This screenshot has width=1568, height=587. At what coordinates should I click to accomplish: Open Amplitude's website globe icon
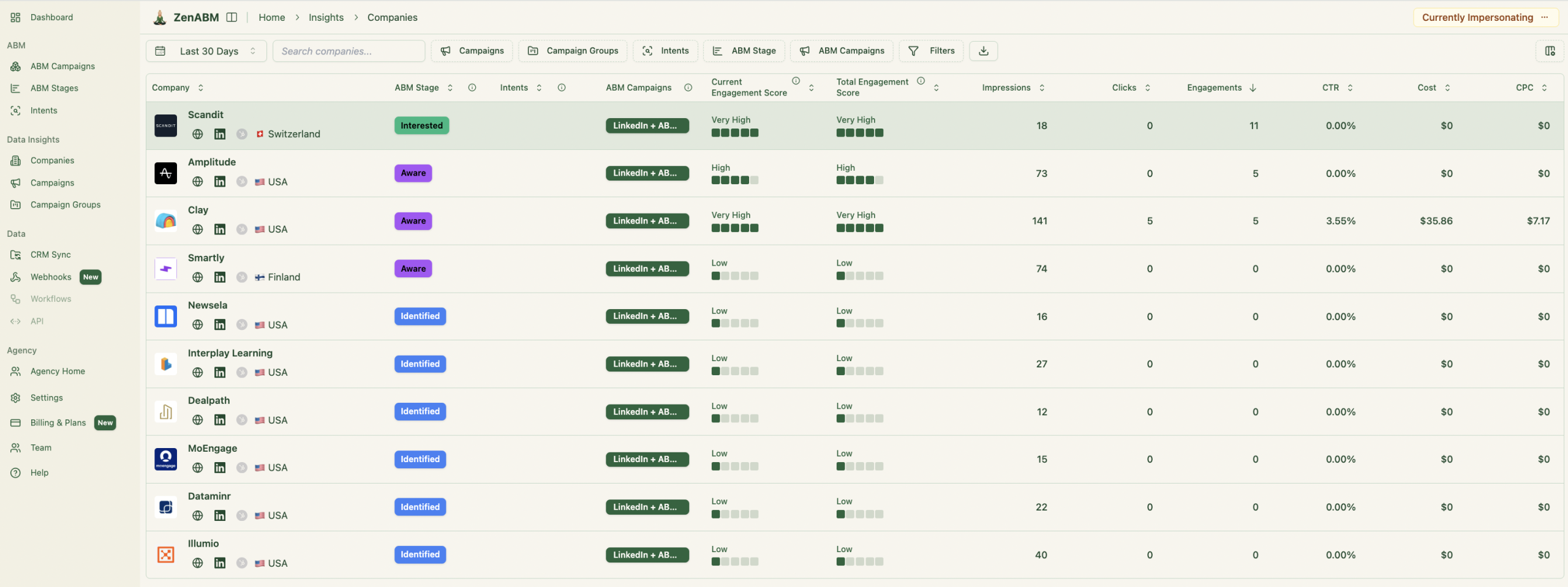point(197,182)
